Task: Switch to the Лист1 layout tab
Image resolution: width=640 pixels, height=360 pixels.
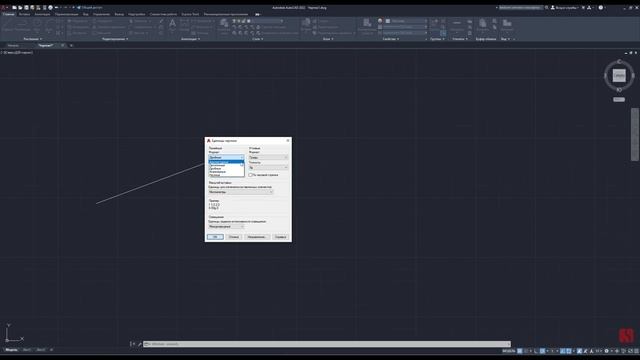Action: click(x=27, y=350)
